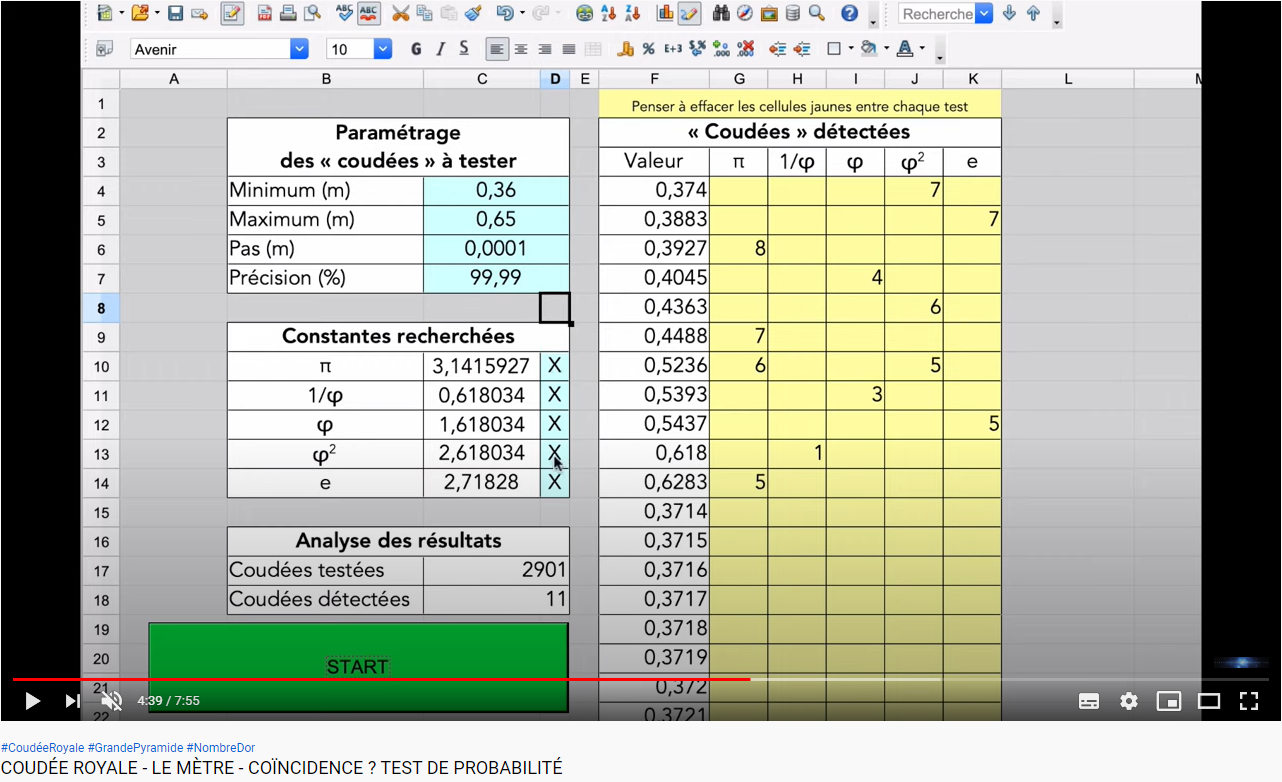Select column D header
1282x782 pixels.
coord(555,79)
